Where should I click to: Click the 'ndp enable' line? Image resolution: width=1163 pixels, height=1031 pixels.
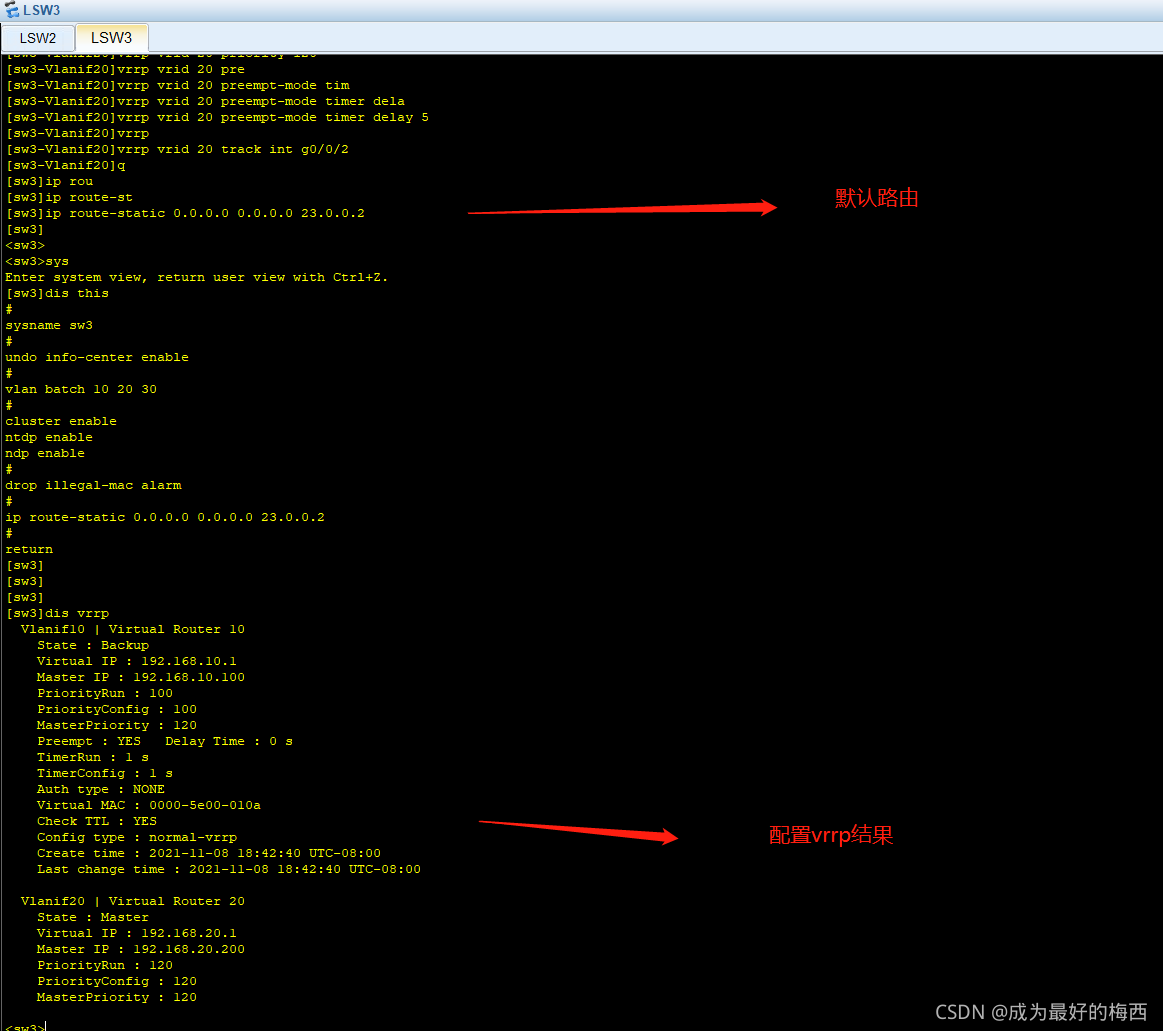[x=45, y=452]
